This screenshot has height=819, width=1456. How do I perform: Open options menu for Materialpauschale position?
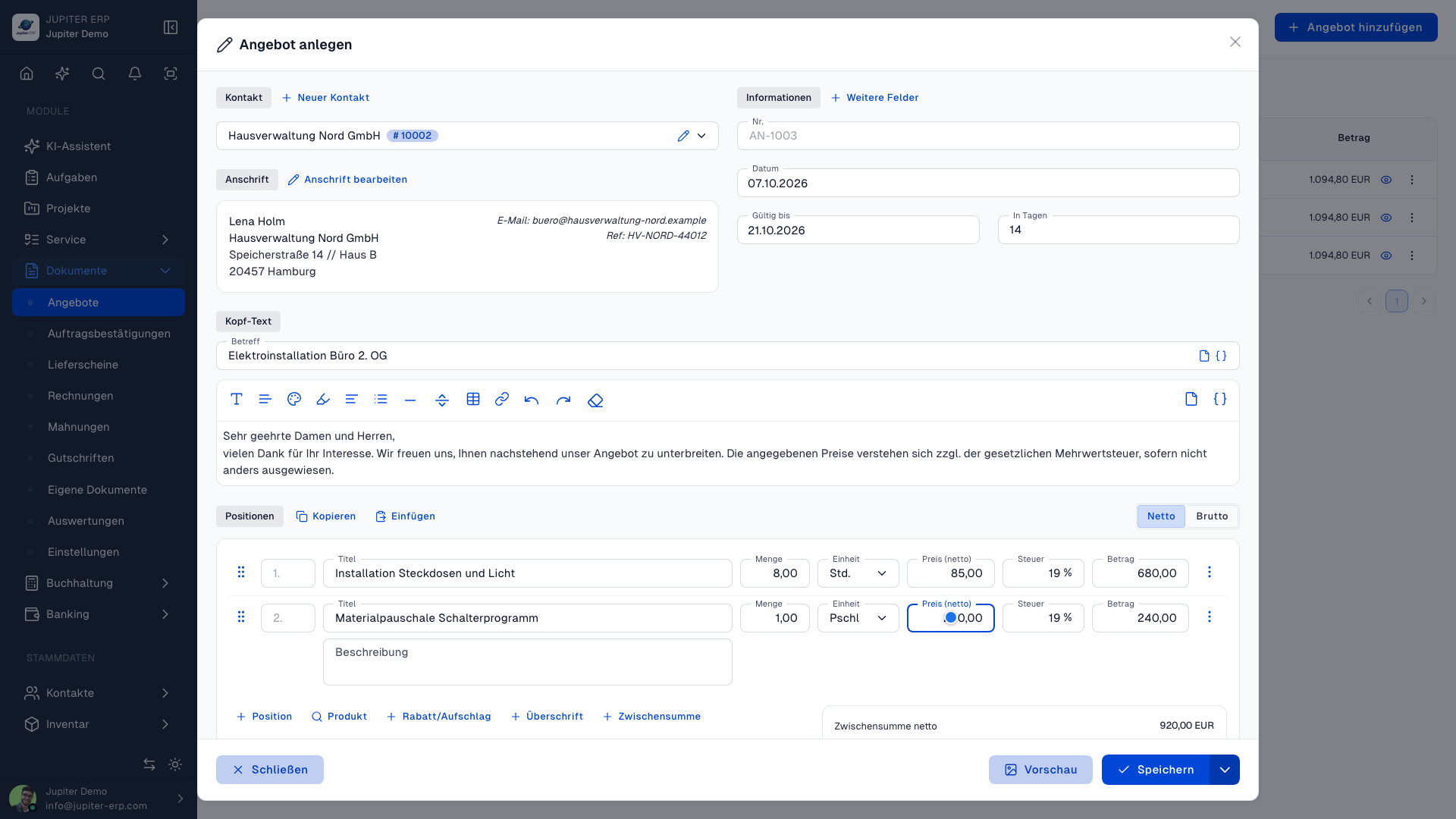pos(1210,617)
